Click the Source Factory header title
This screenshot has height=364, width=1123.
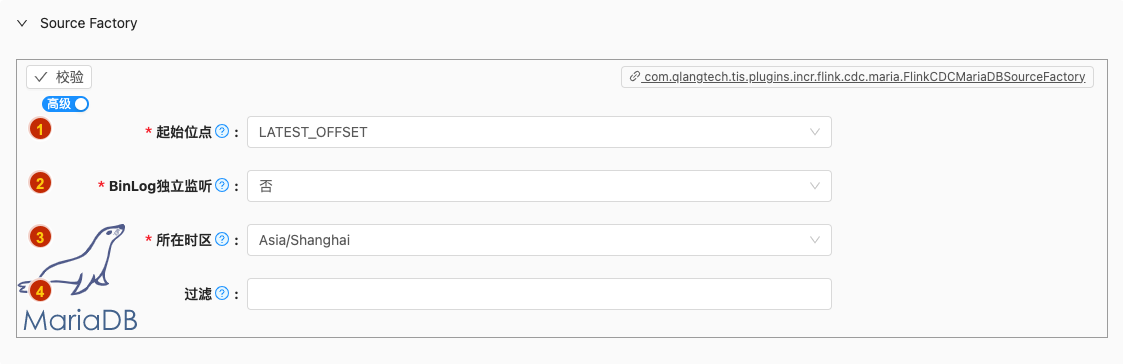point(89,24)
